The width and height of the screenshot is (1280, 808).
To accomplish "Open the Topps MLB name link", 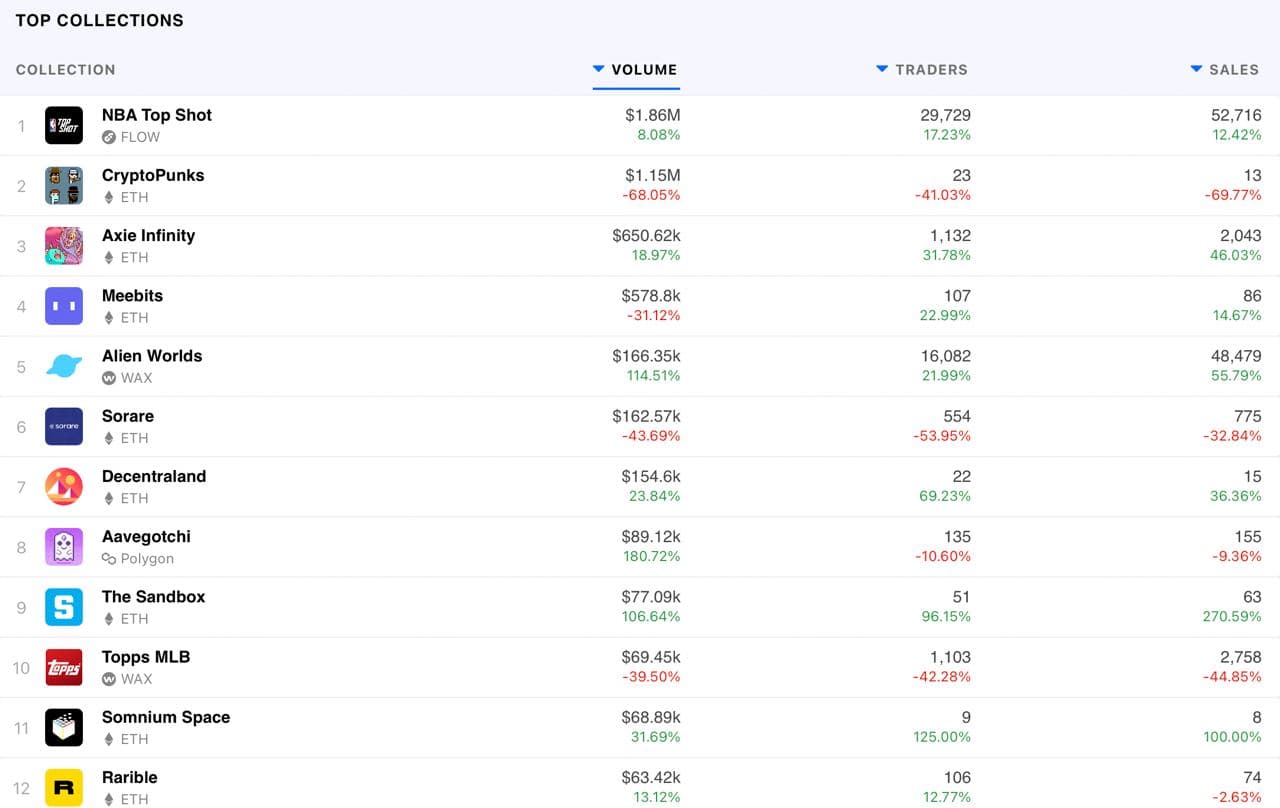I will point(146,657).
